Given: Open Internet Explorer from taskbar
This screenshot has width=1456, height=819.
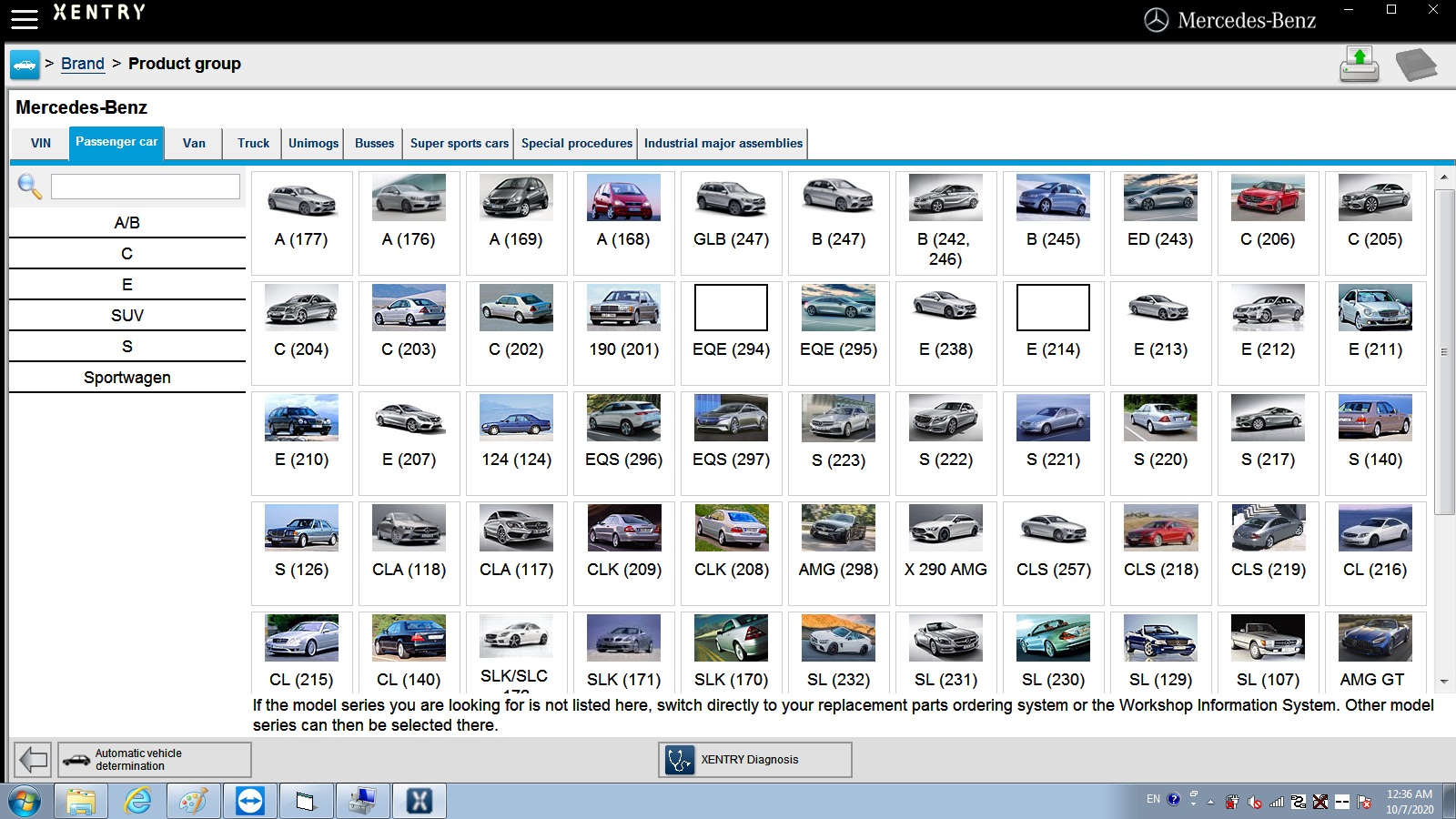Looking at the screenshot, I should (137, 802).
